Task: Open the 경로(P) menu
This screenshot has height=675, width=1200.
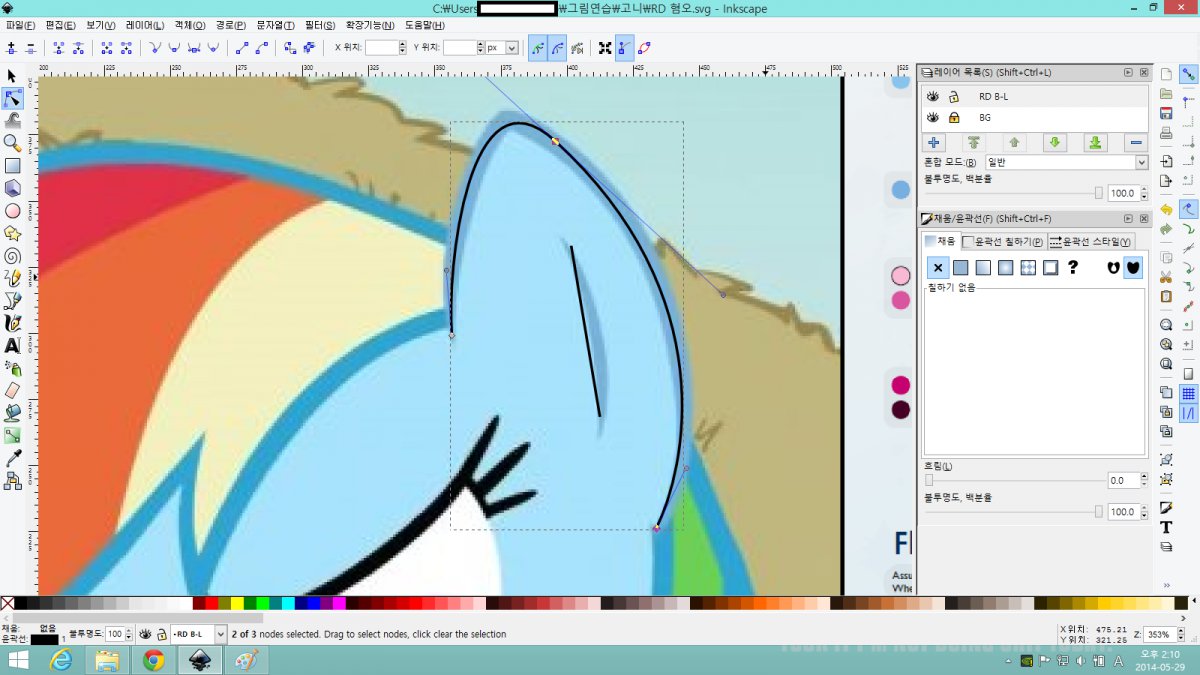Action: [231, 24]
